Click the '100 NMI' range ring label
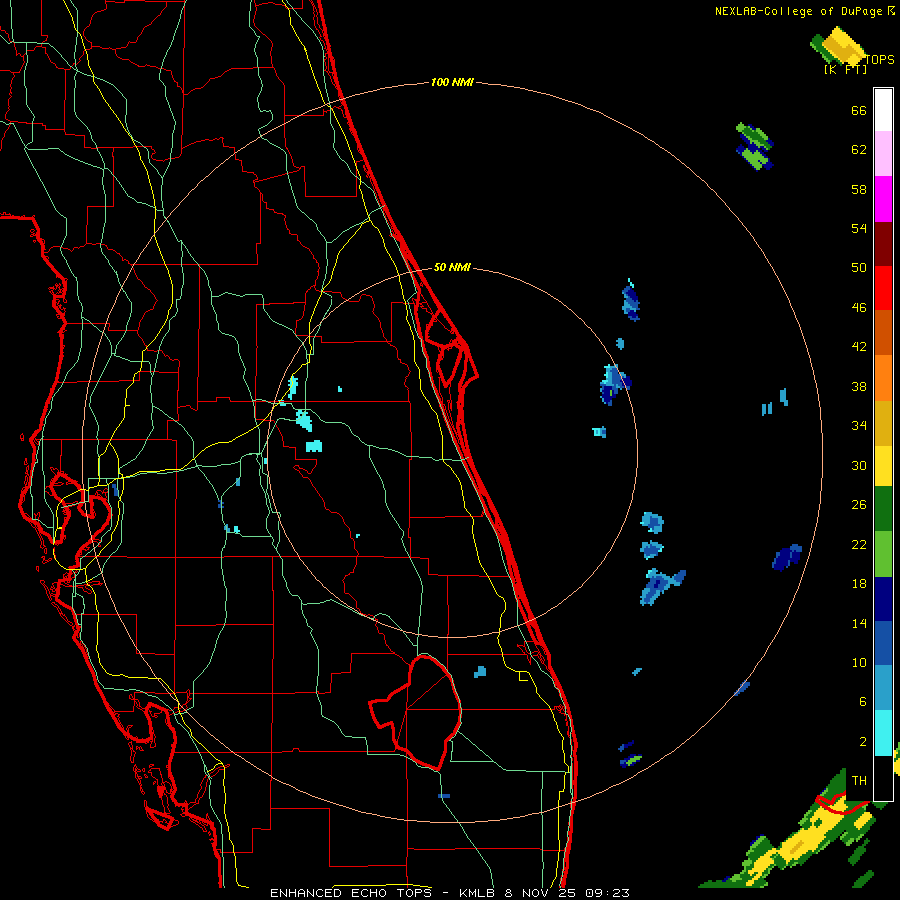Viewport: 900px width, 900px height. click(x=452, y=83)
